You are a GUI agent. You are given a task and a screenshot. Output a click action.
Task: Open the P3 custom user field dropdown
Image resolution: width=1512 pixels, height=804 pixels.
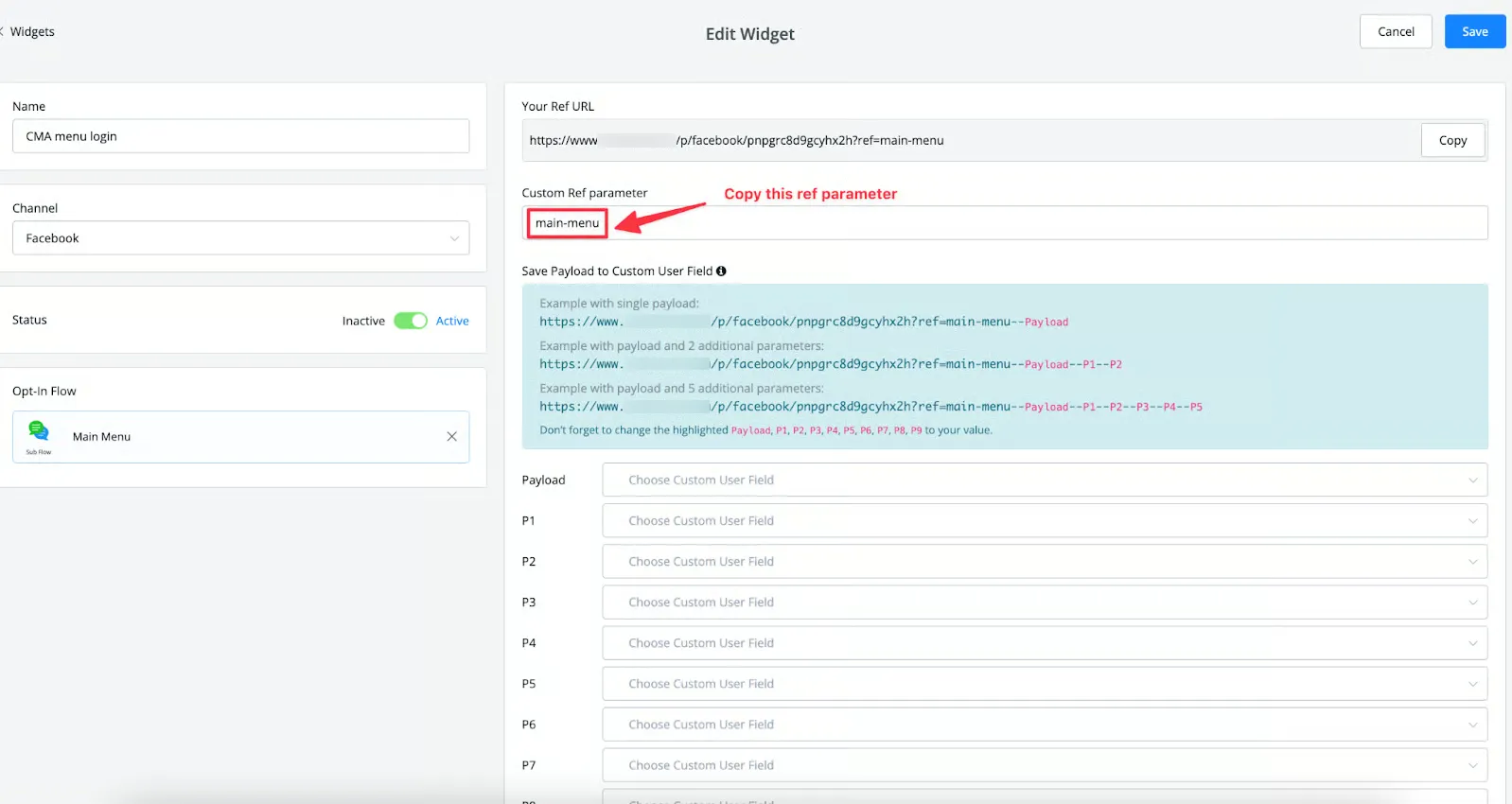point(1045,602)
